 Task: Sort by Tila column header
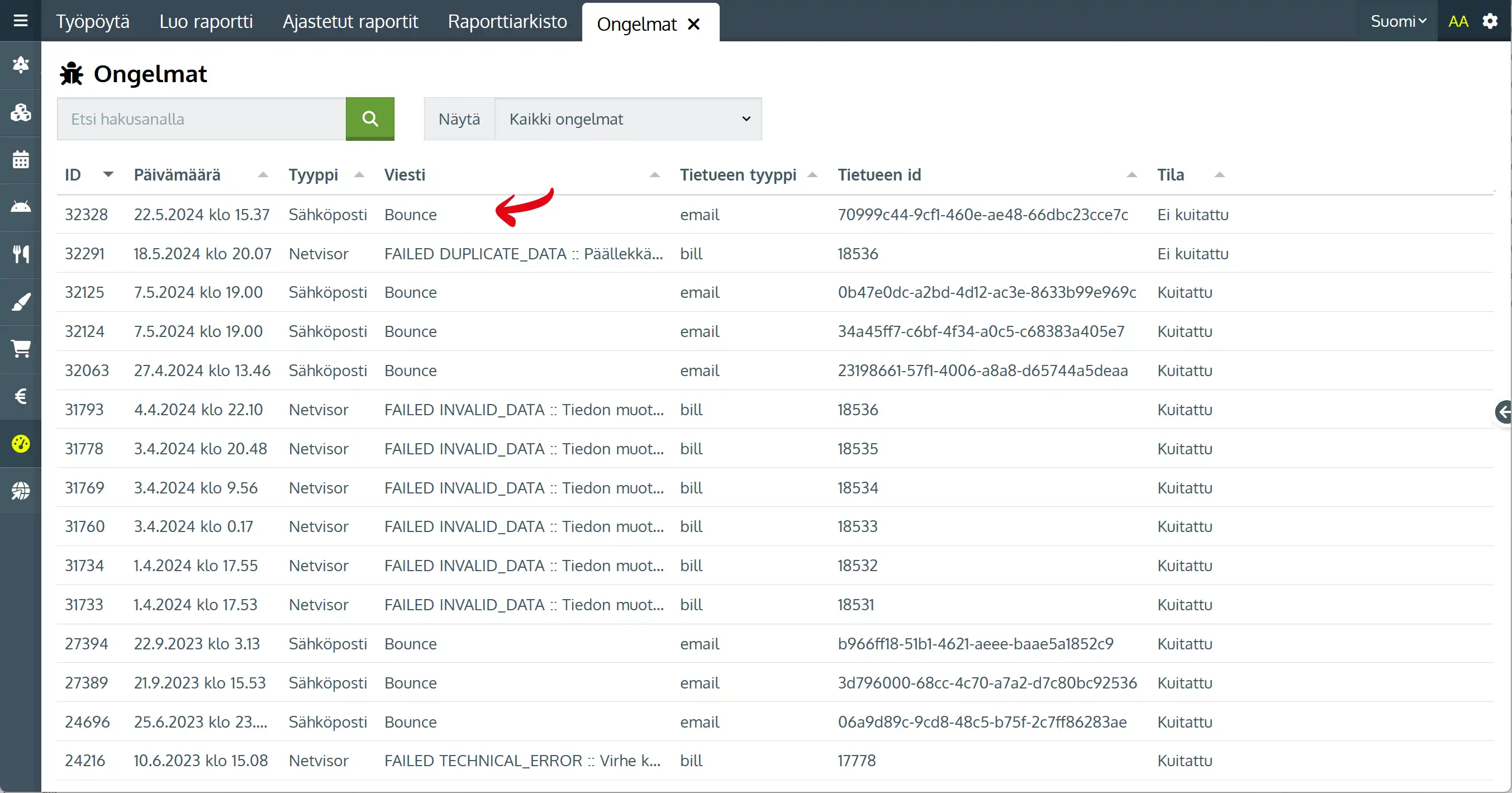1171,175
